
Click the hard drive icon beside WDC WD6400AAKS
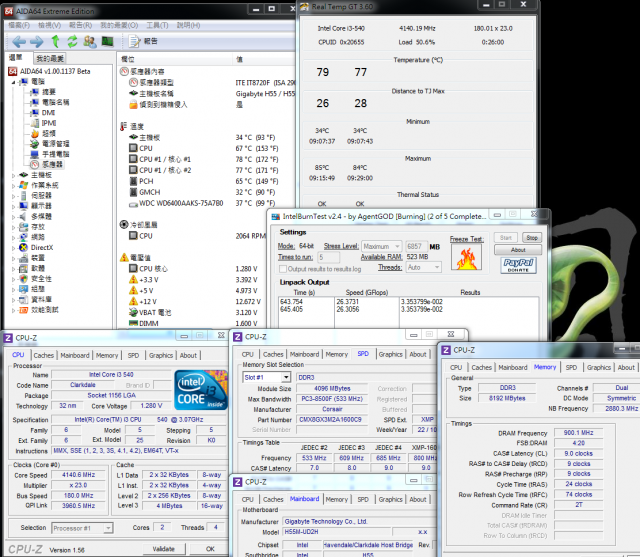coord(133,204)
